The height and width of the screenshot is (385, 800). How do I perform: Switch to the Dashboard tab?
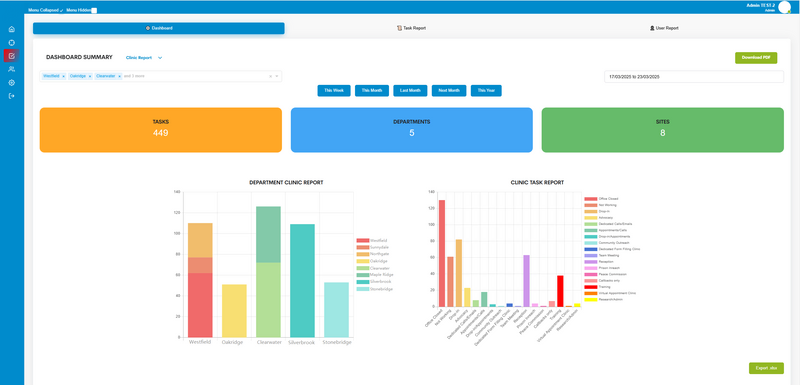point(159,28)
